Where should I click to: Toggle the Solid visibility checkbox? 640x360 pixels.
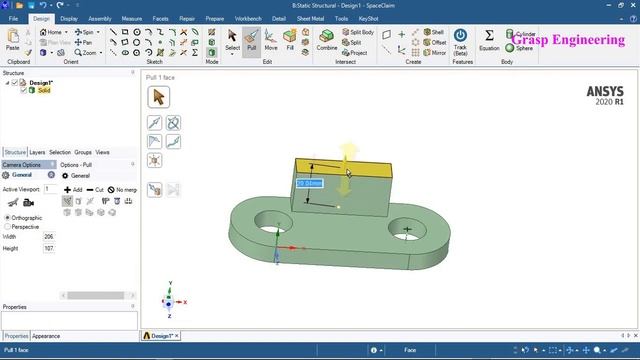(x=23, y=90)
